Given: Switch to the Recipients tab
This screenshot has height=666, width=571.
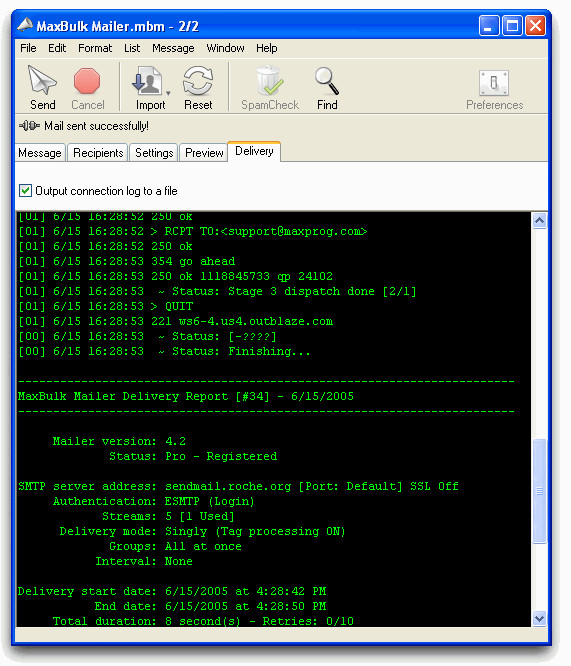Looking at the screenshot, I should tap(98, 152).
